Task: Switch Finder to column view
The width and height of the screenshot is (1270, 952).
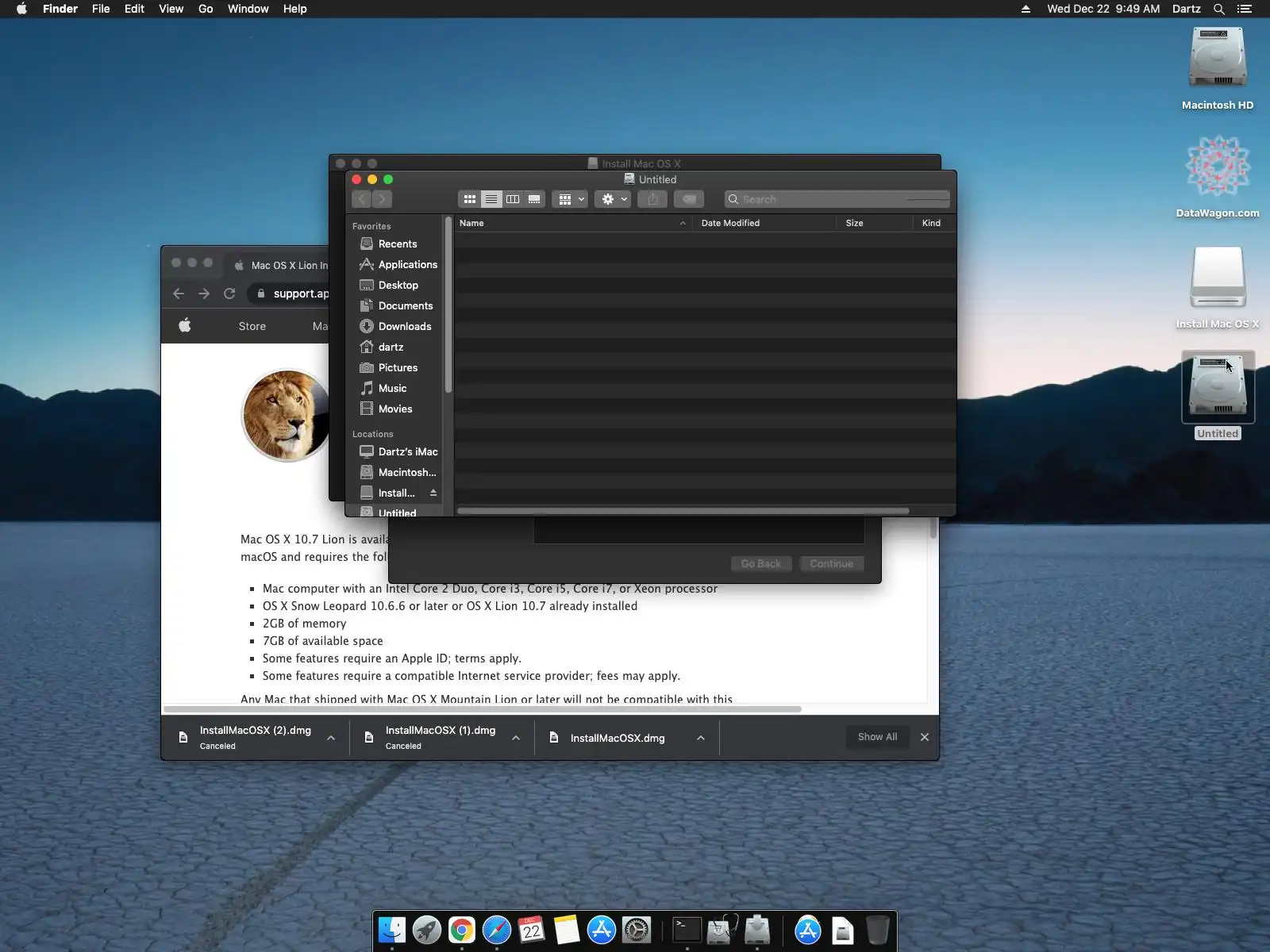Action: tap(513, 199)
